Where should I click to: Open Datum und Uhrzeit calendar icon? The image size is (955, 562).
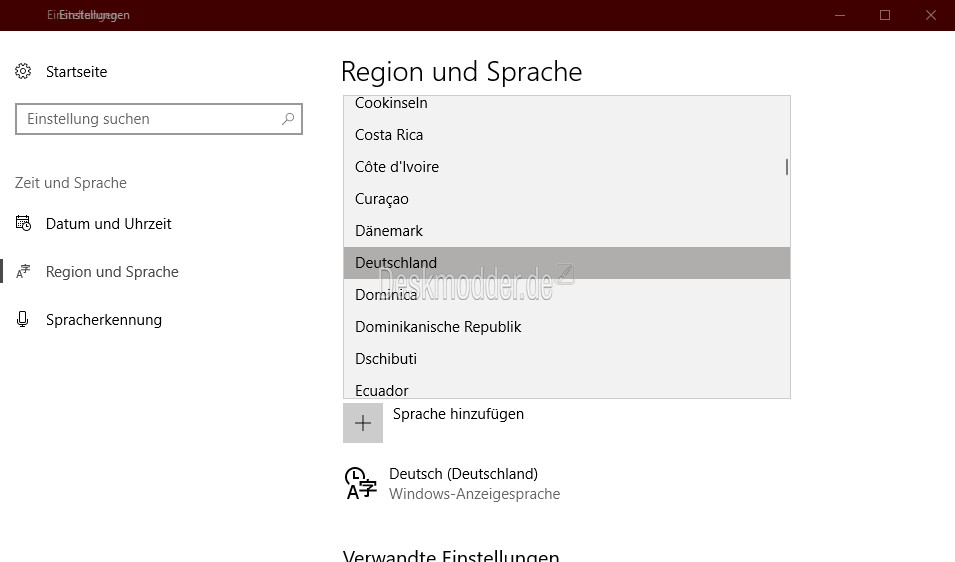(x=23, y=223)
